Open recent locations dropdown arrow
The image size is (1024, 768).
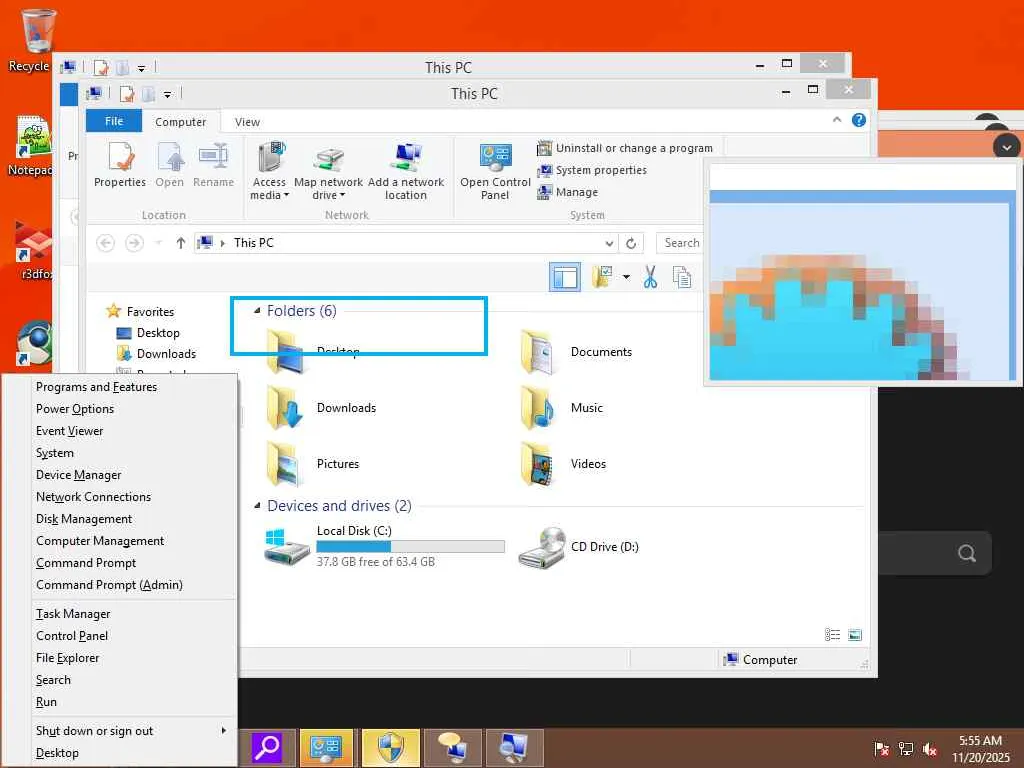coord(158,243)
